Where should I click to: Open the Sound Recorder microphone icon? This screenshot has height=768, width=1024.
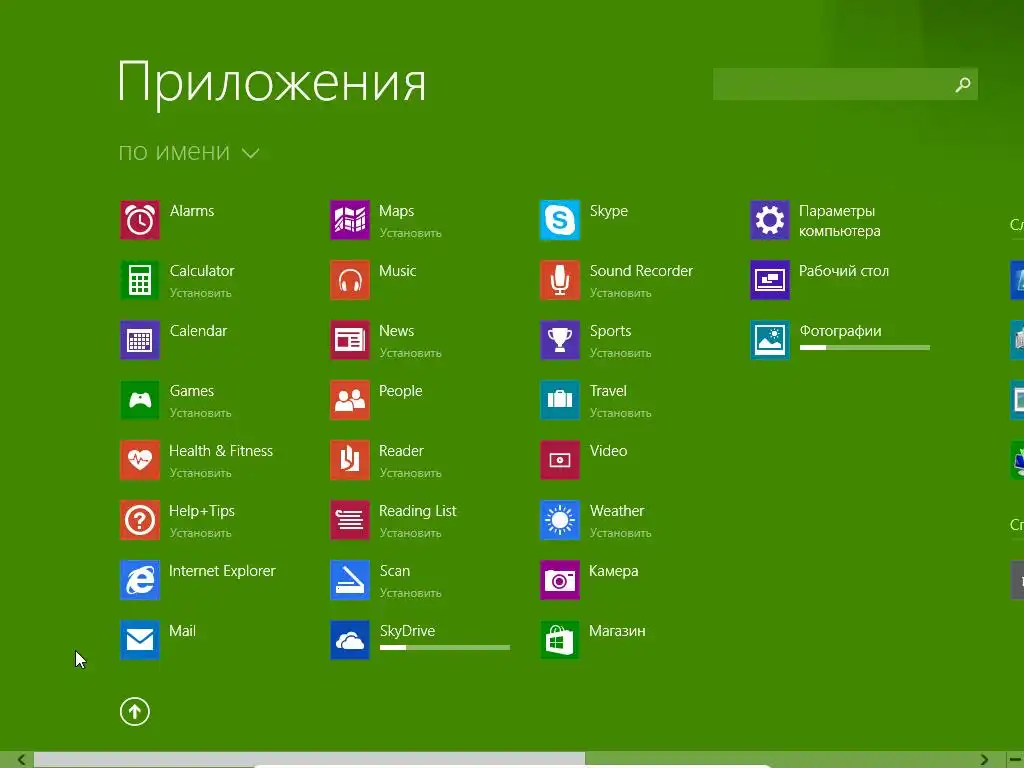click(x=560, y=280)
